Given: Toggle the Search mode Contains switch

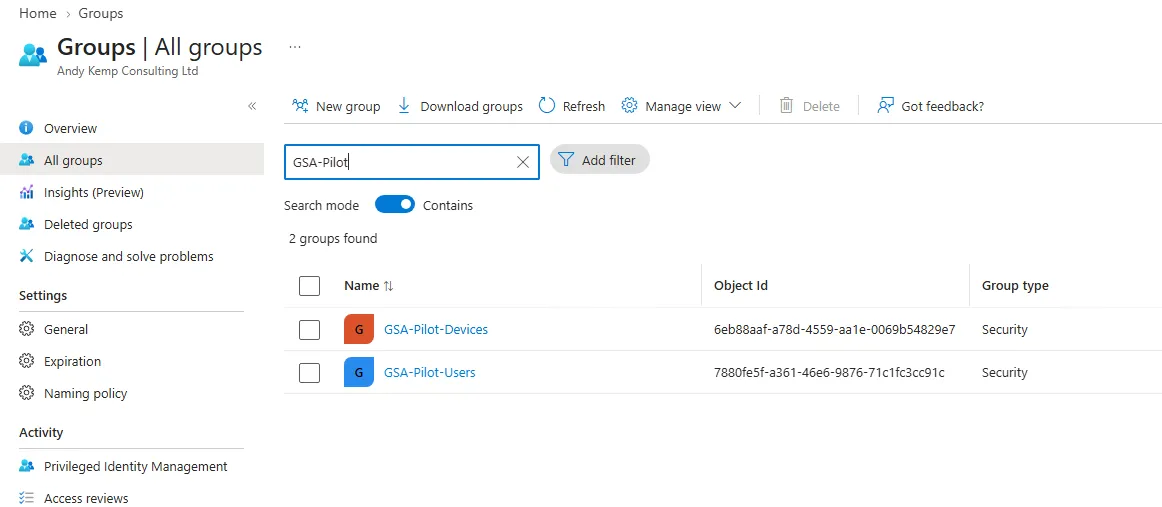Looking at the screenshot, I should click(395, 205).
